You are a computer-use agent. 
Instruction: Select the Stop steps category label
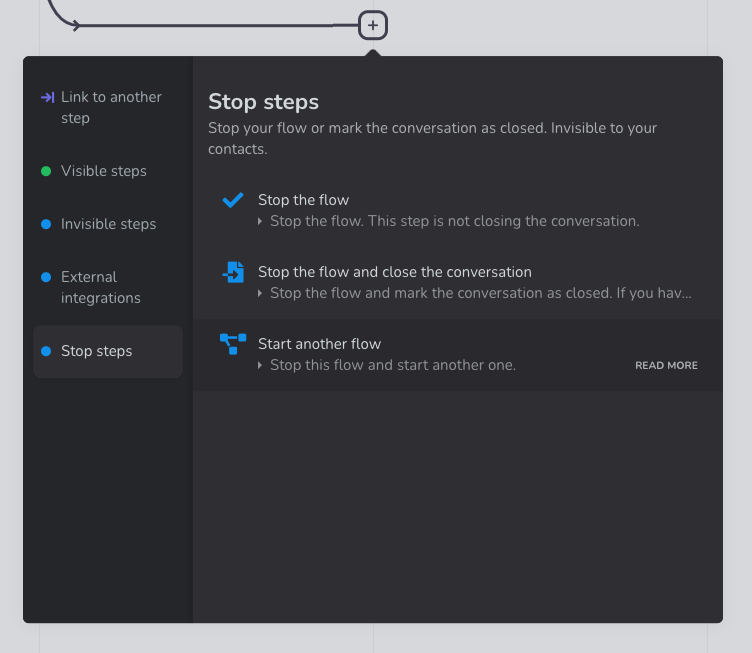(96, 351)
